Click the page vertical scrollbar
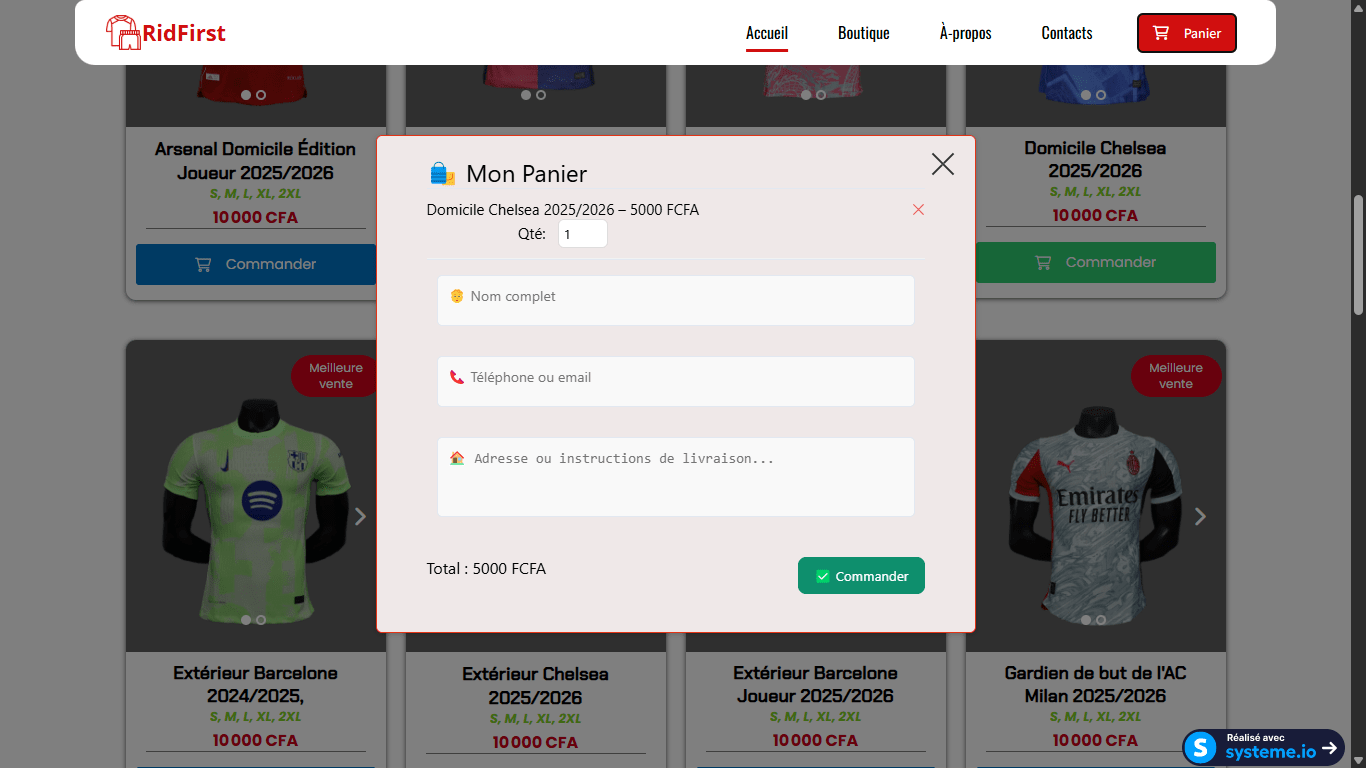This screenshot has height=768, width=1366. 1358,256
